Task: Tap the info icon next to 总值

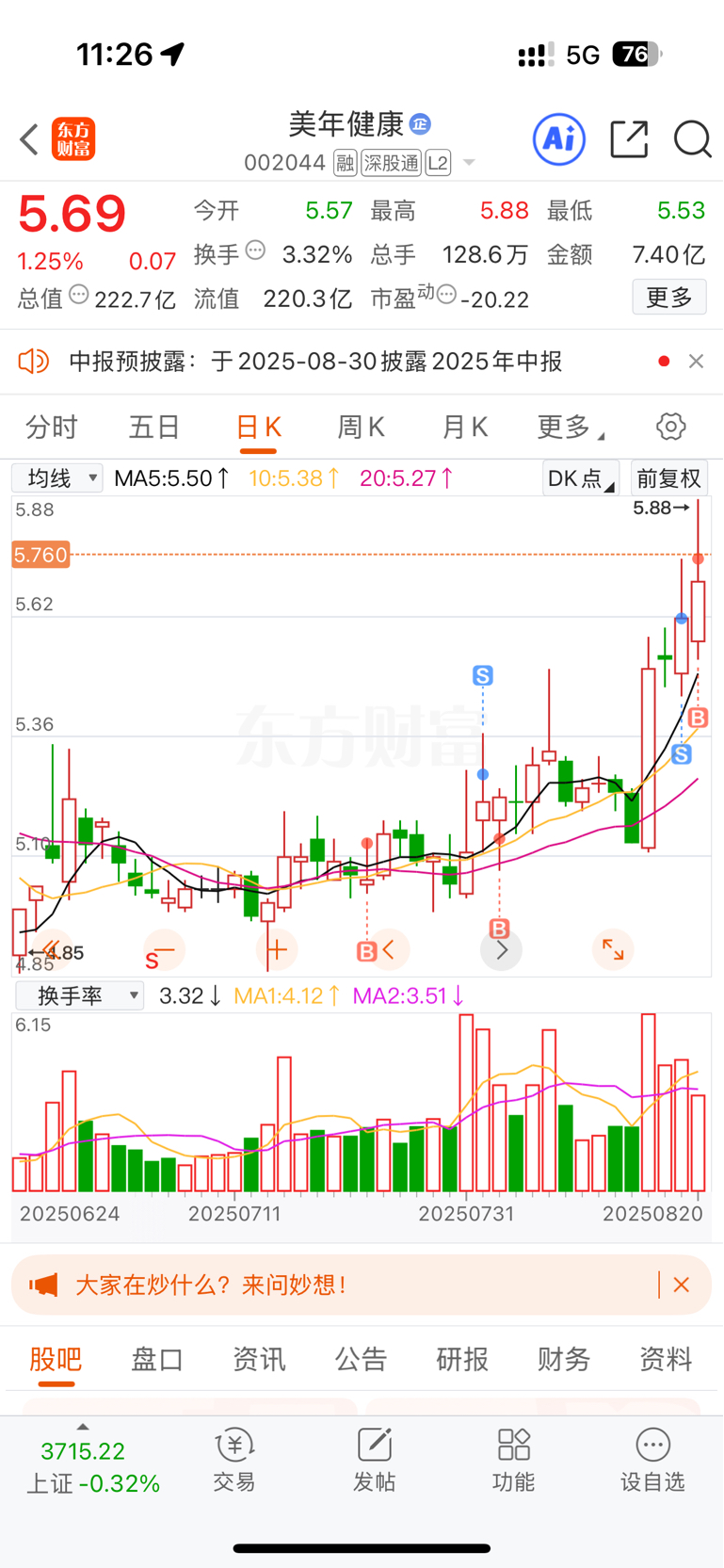Action: [79, 295]
